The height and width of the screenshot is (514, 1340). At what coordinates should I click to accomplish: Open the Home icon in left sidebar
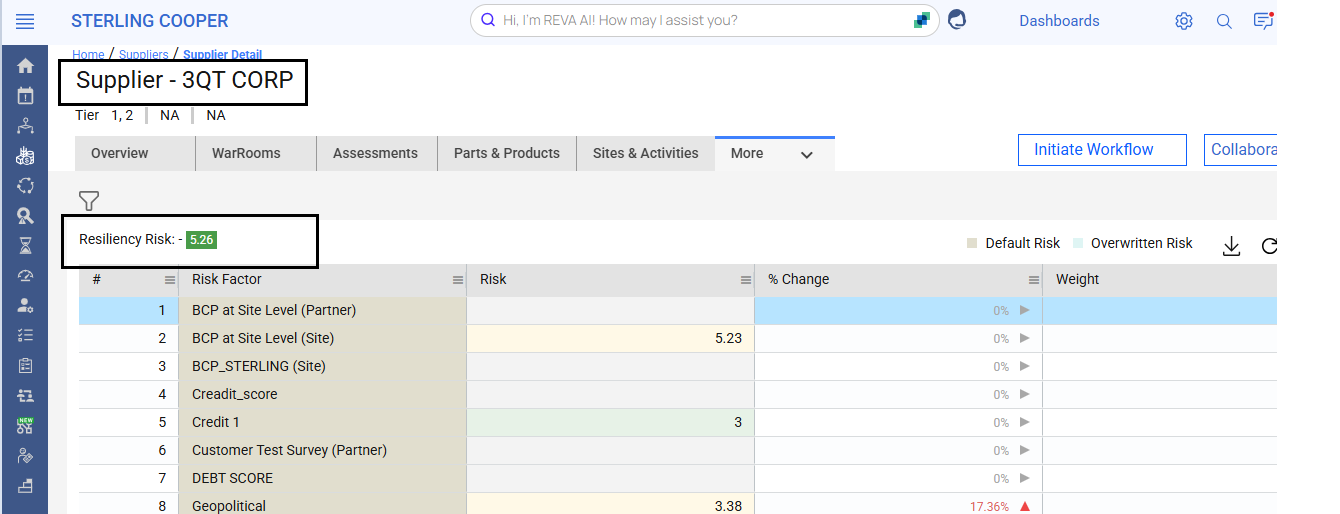click(25, 66)
